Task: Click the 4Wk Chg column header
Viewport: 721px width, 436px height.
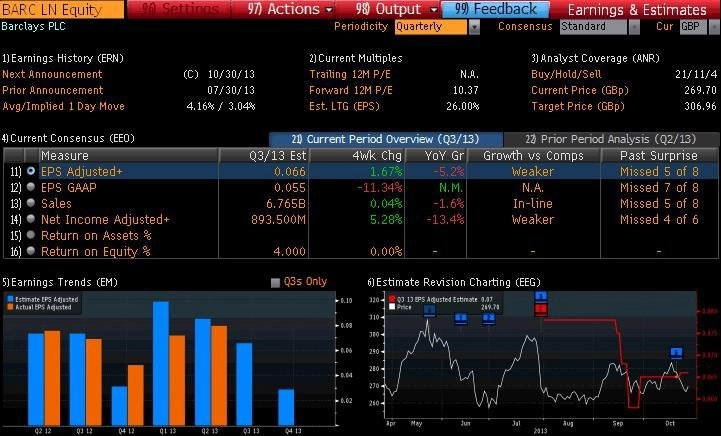Action: click(x=357, y=155)
